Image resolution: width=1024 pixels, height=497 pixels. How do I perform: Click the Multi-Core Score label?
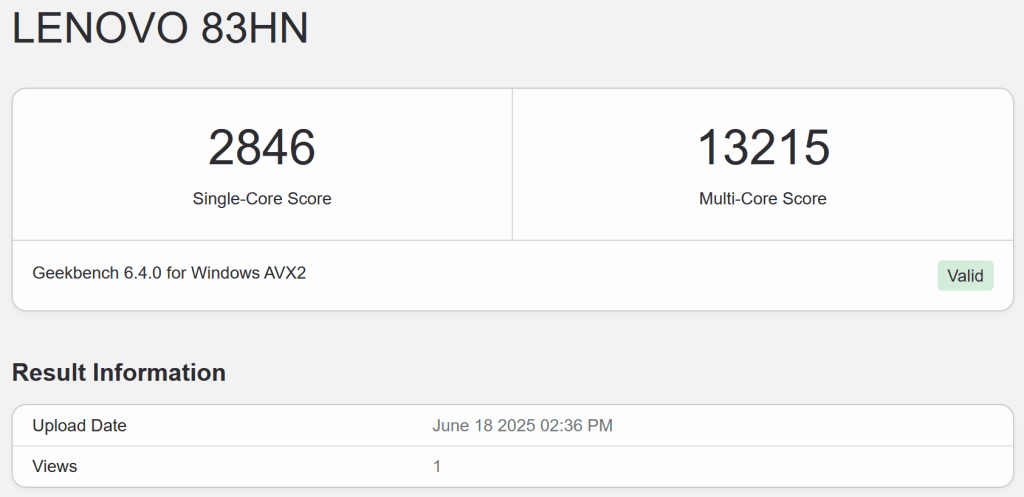point(763,199)
